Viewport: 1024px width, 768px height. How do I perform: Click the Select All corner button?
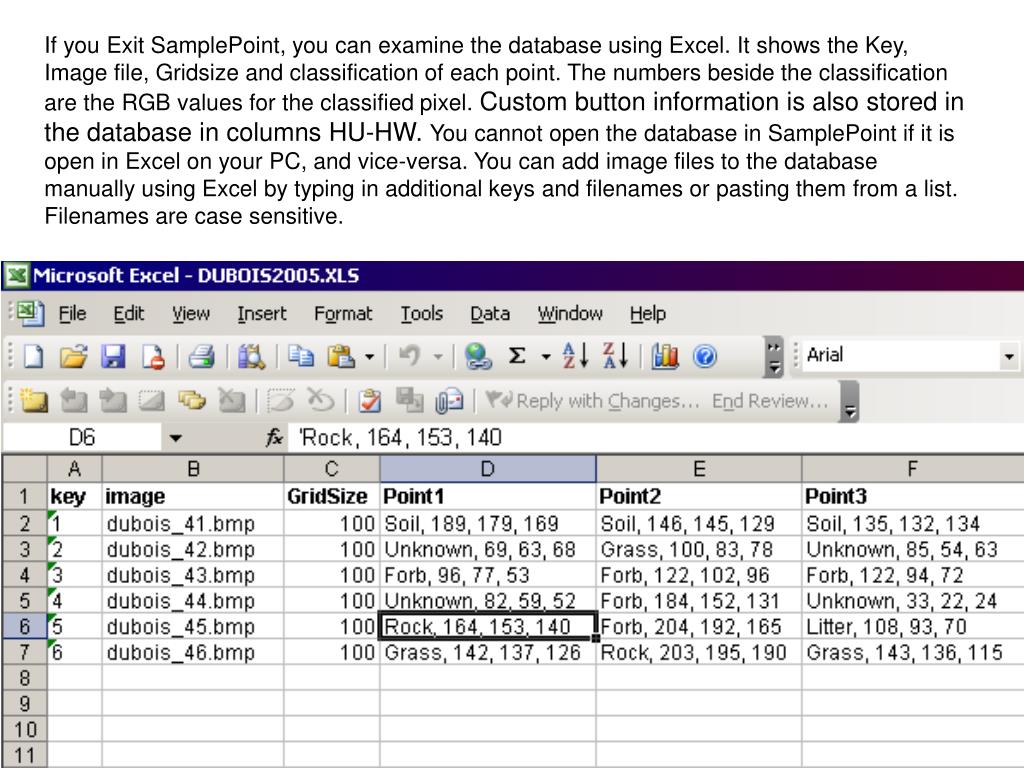24,469
